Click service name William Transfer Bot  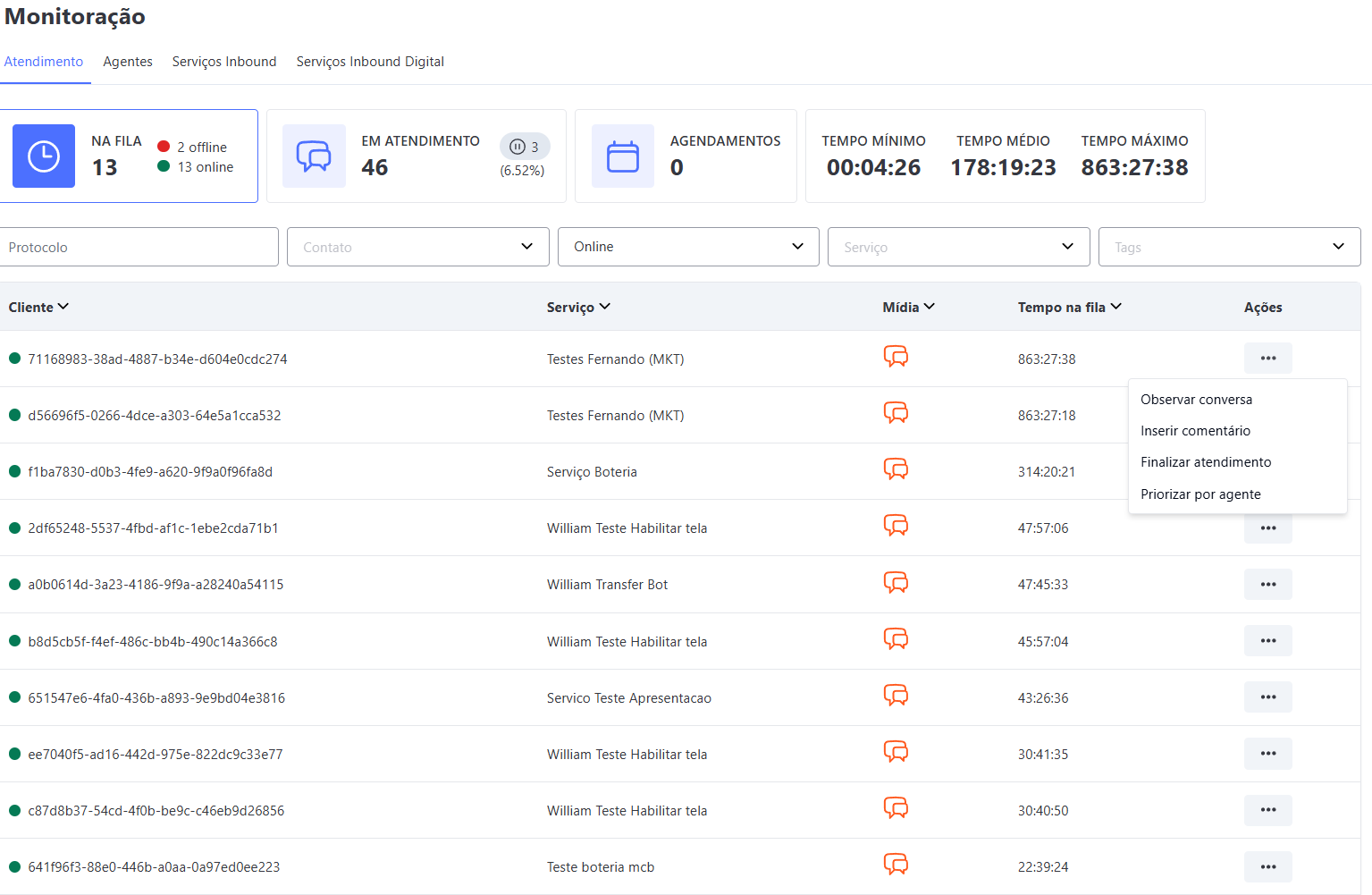[x=608, y=585]
